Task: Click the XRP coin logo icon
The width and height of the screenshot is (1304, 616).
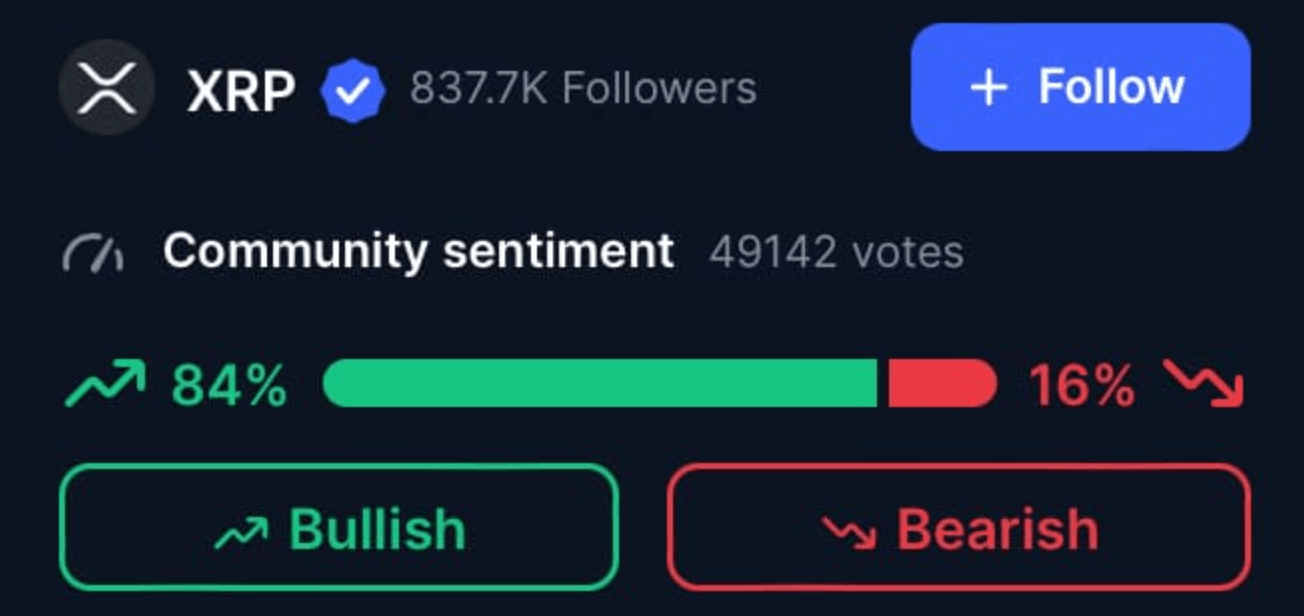Action: point(107,88)
